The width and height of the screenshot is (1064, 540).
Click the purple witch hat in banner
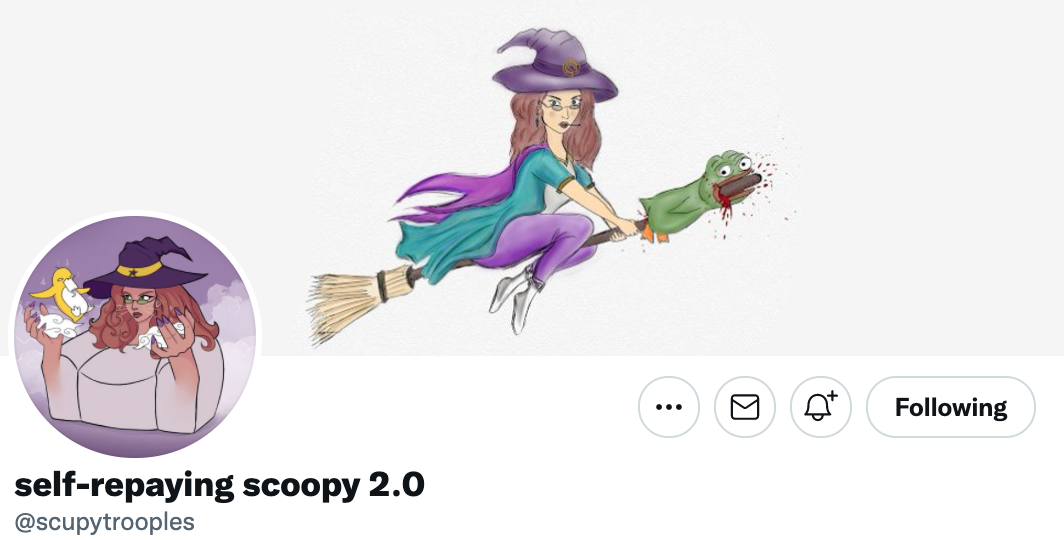(x=554, y=66)
